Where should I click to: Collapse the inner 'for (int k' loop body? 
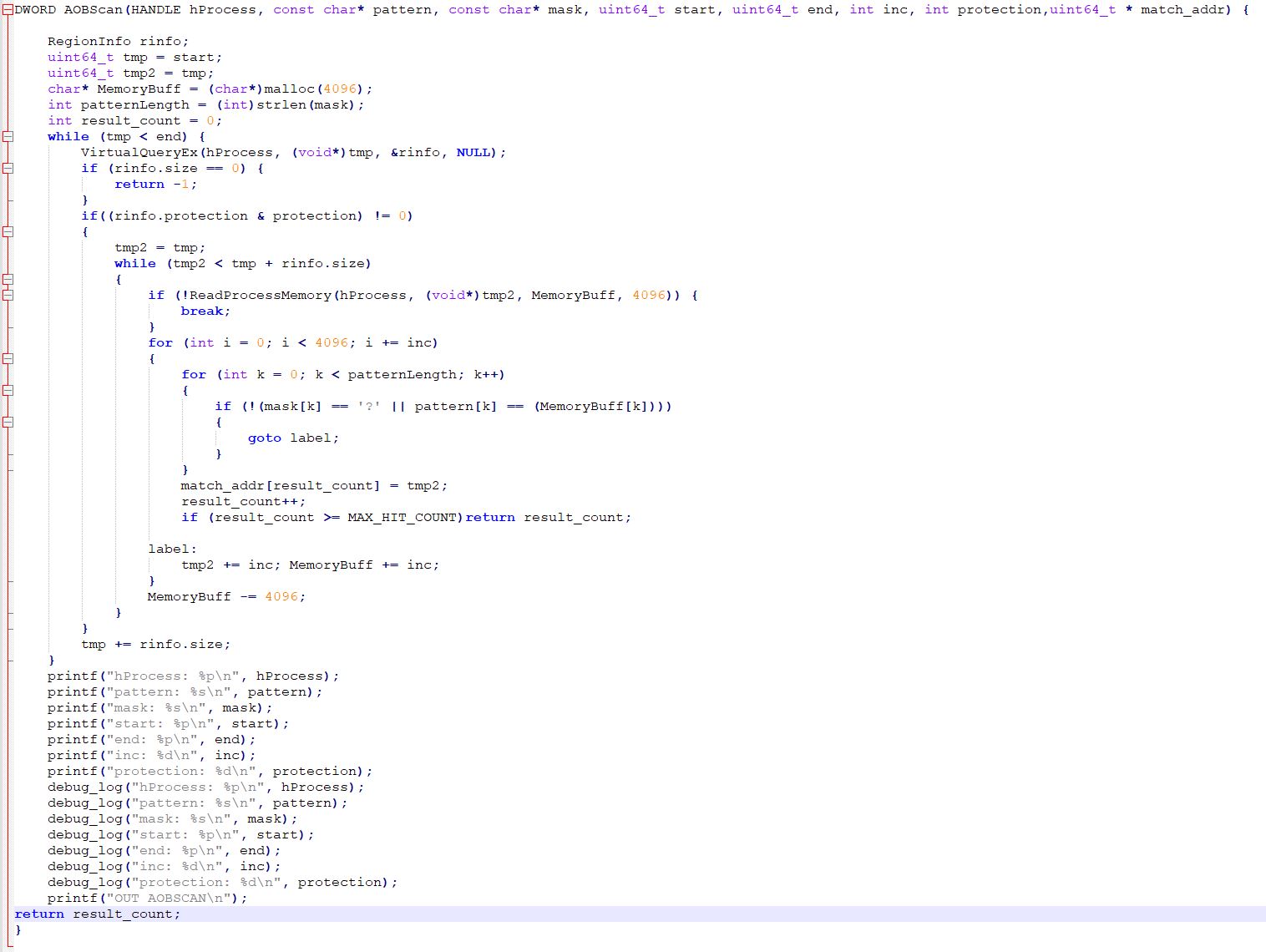[x=8, y=390]
